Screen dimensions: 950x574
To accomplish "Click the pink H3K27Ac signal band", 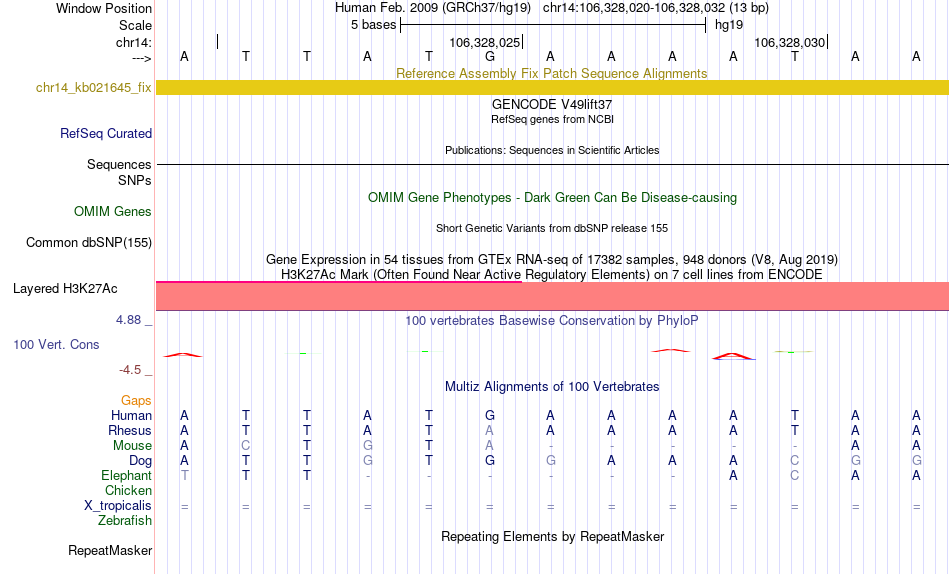I will pos(552,296).
